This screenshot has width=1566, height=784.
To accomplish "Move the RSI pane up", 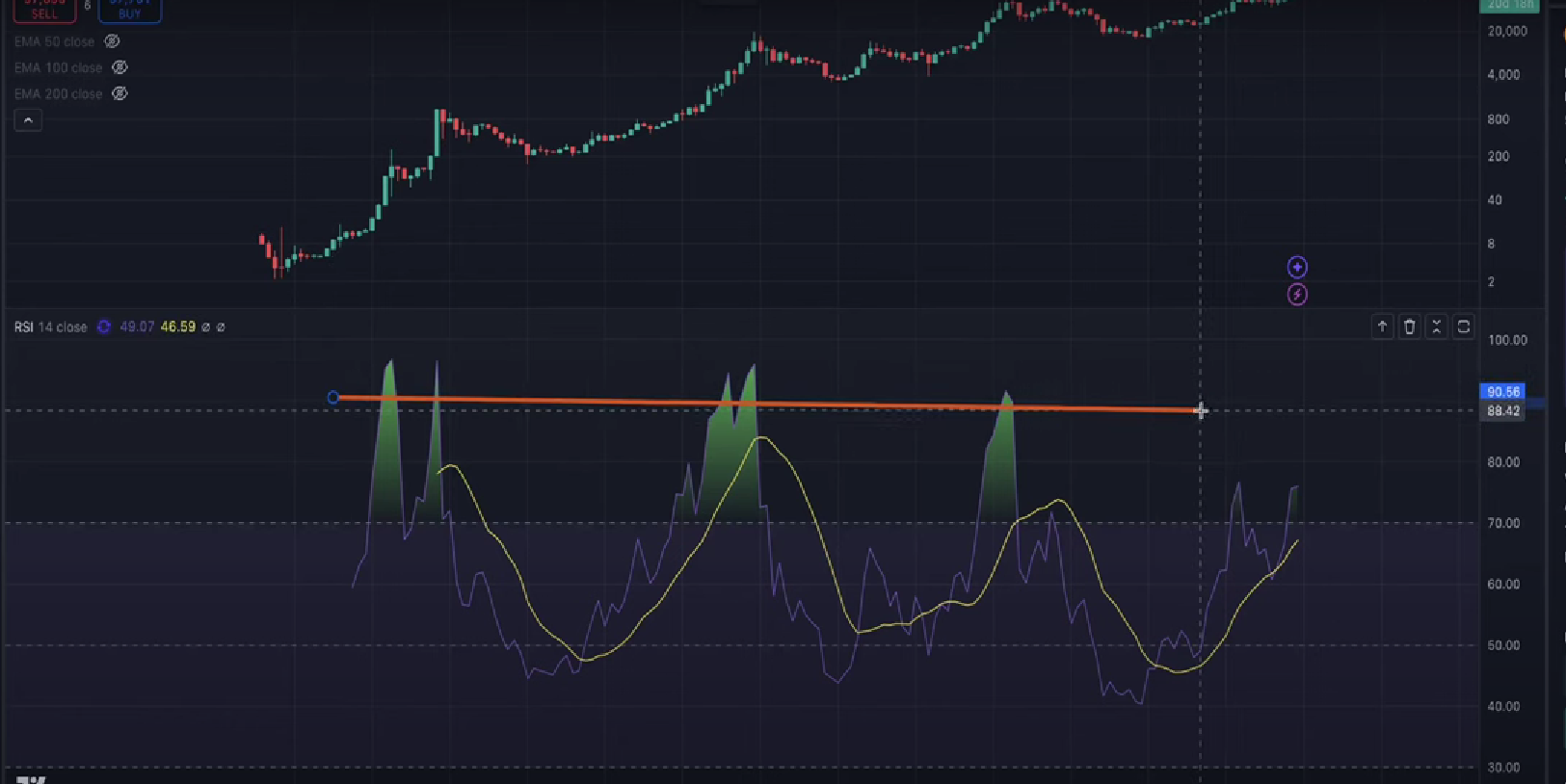I will (1382, 327).
